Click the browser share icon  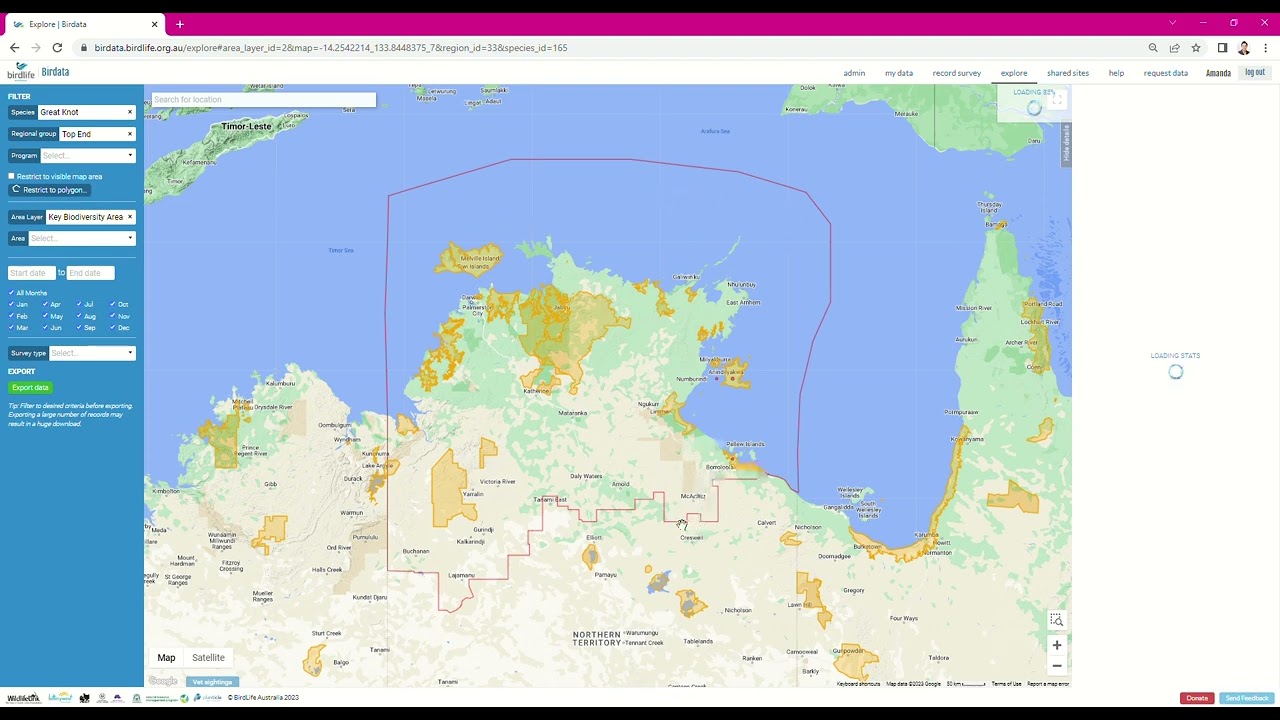pos(1174,47)
